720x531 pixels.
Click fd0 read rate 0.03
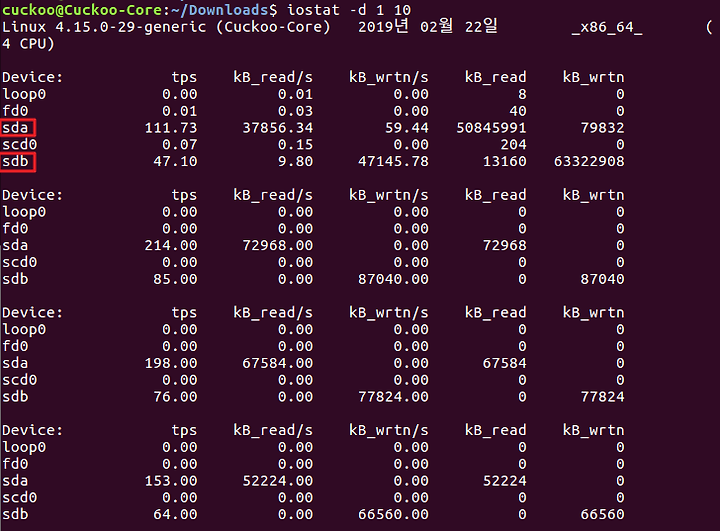[296, 111]
